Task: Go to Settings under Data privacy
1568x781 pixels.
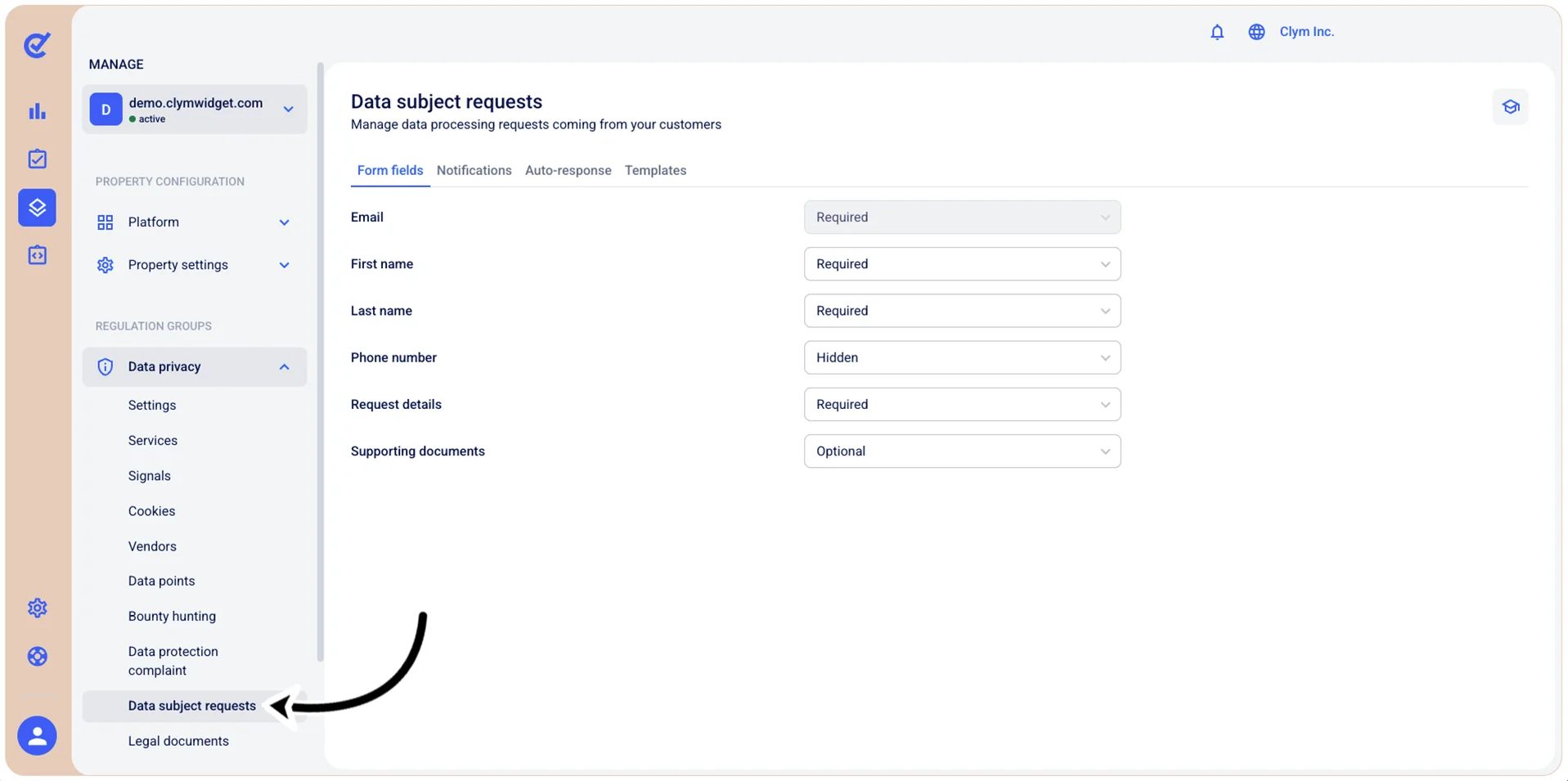Action: (152, 406)
